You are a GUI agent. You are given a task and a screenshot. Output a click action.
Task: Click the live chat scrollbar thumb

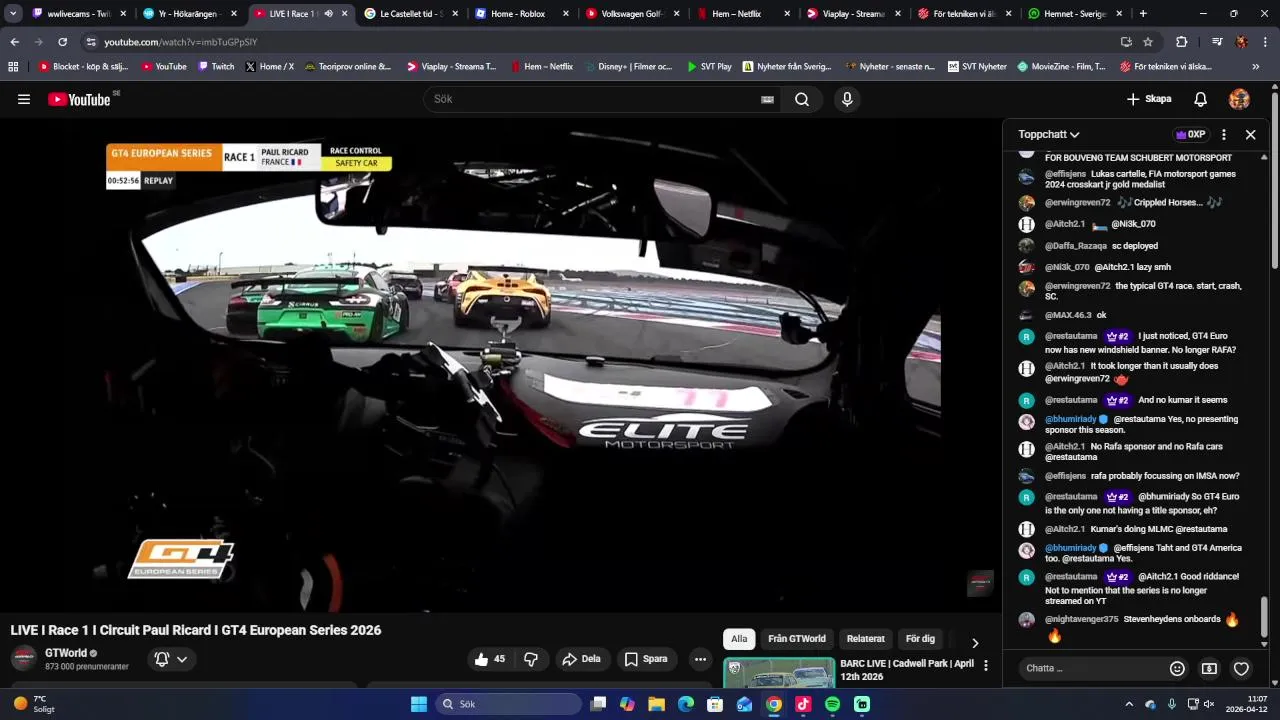[1264, 617]
